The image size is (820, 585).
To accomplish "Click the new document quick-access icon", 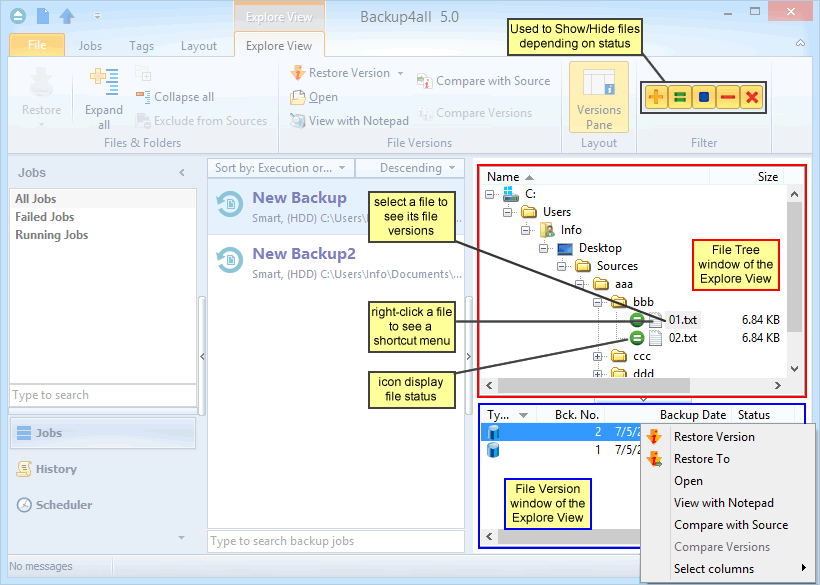I will (43, 16).
